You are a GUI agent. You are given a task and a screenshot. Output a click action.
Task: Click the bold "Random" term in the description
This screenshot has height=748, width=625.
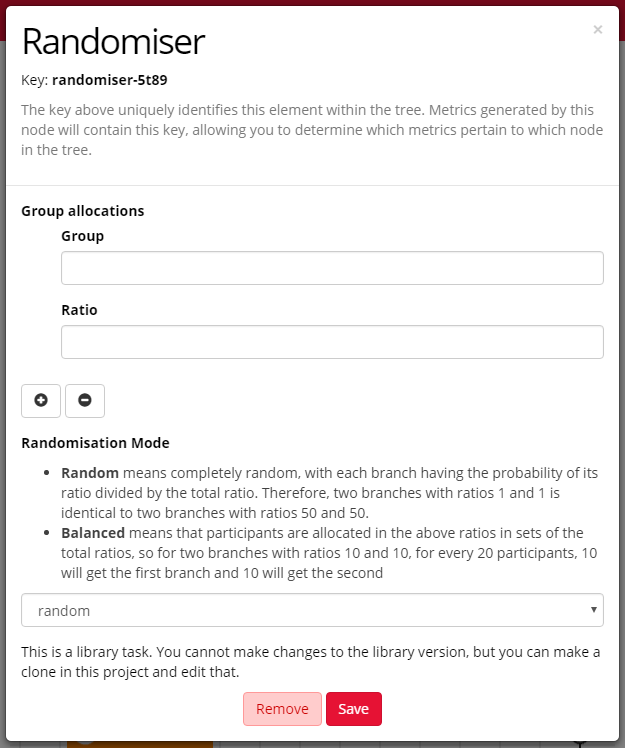click(x=90, y=472)
